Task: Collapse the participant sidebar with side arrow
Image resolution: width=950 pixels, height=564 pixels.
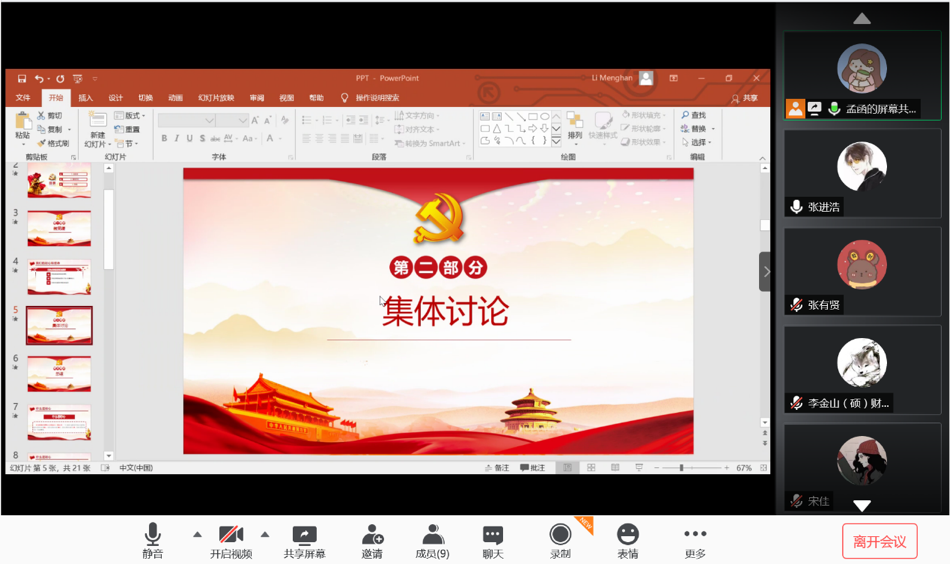Action: tap(766, 272)
